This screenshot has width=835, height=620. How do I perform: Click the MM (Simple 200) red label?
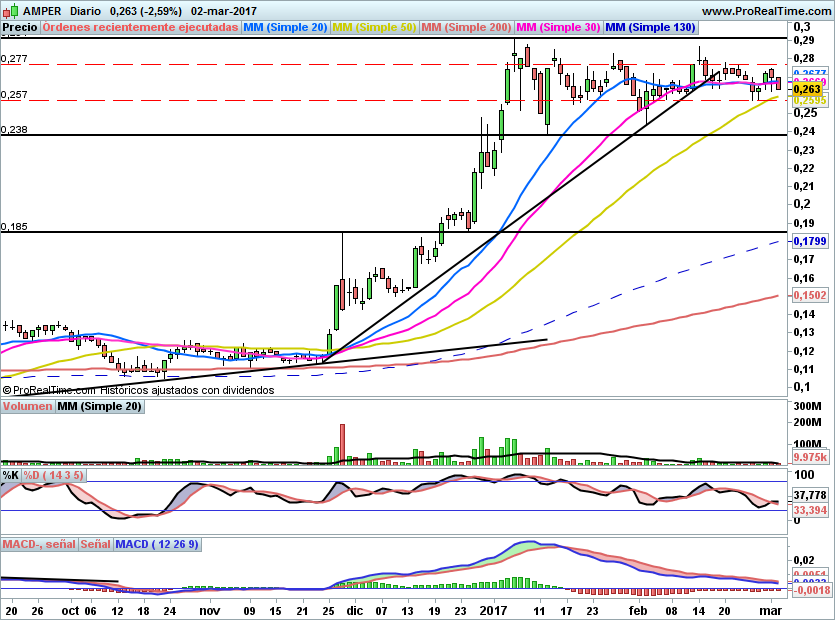click(x=466, y=27)
